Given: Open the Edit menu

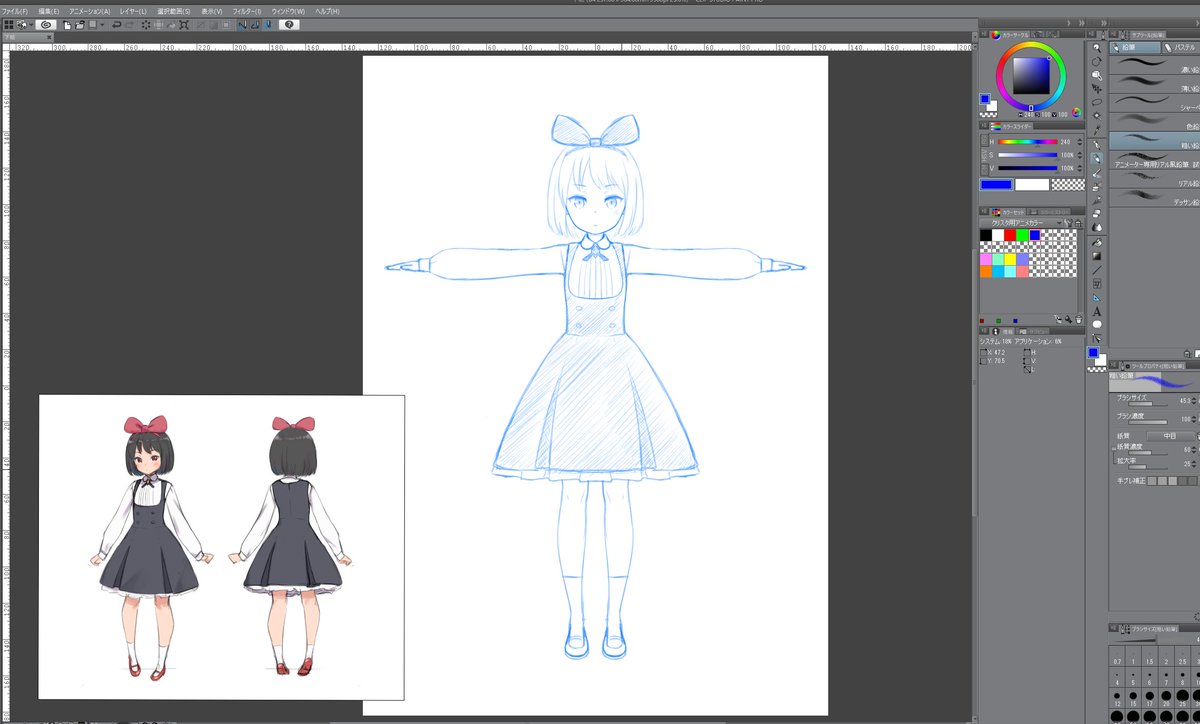Looking at the screenshot, I should pyautogui.click(x=49, y=12).
